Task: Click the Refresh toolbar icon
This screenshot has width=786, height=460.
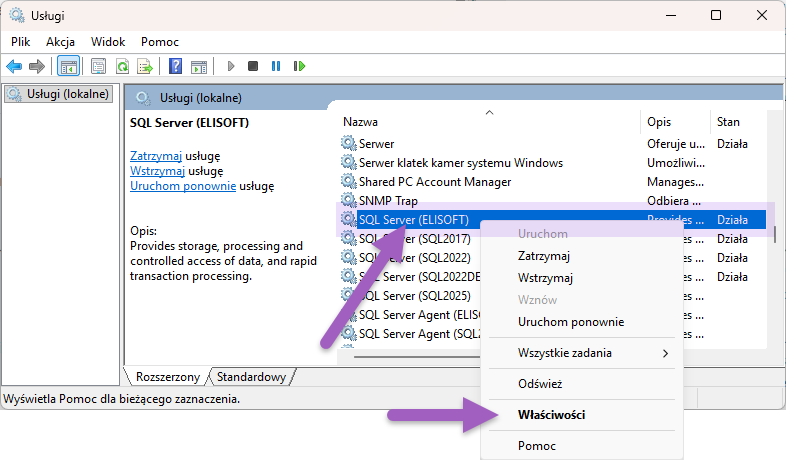Action: point(122,66)
